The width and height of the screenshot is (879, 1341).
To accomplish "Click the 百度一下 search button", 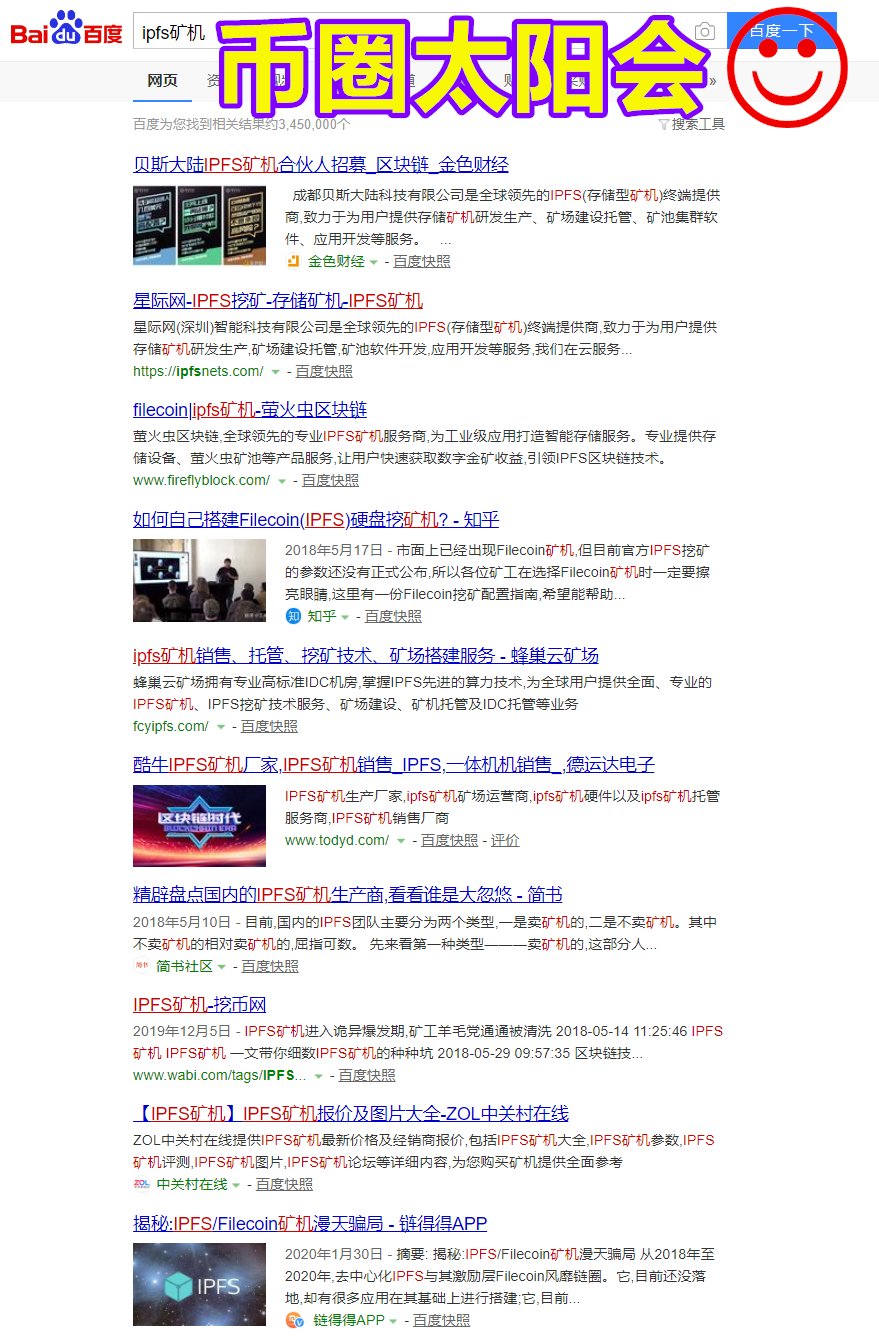I will coord(782,31).
